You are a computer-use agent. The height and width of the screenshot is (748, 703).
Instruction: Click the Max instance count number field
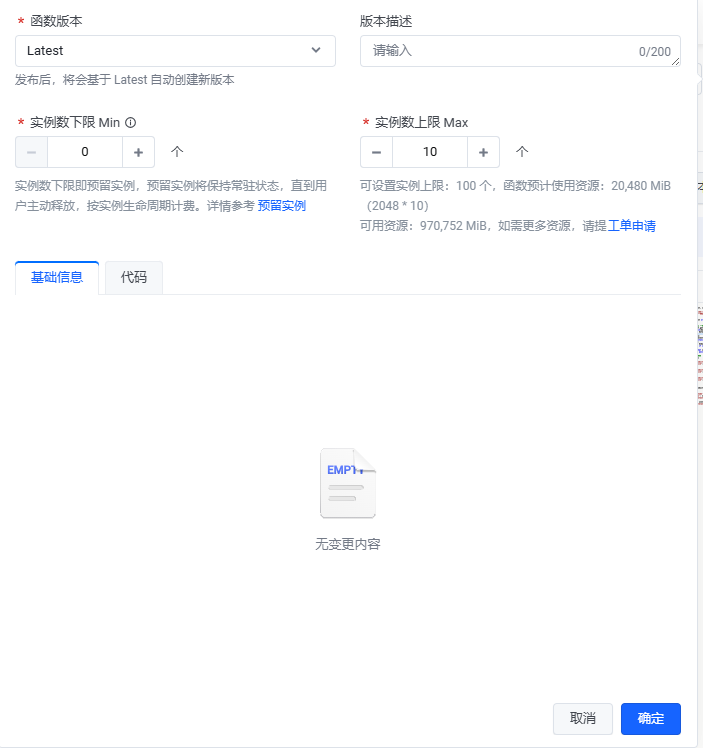coord(430,152)
